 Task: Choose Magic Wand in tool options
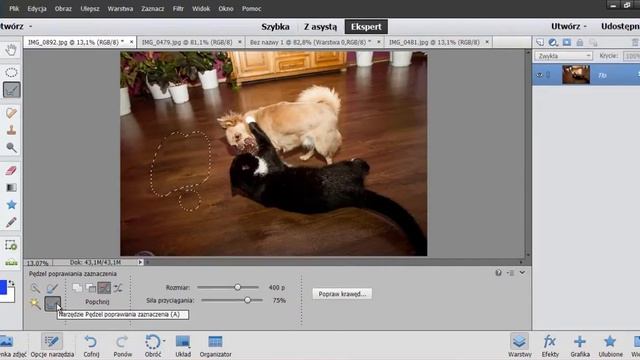pyautogui.click(x=36, y=303)
